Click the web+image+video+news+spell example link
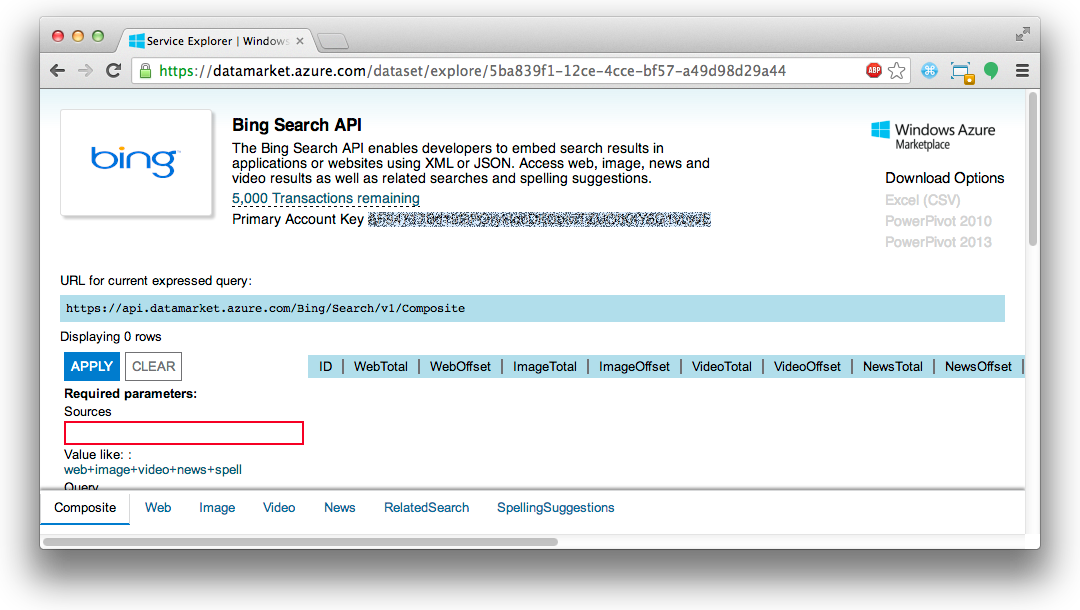Image resolution: width=1080 pixels, height=610 pixels. 153,470
